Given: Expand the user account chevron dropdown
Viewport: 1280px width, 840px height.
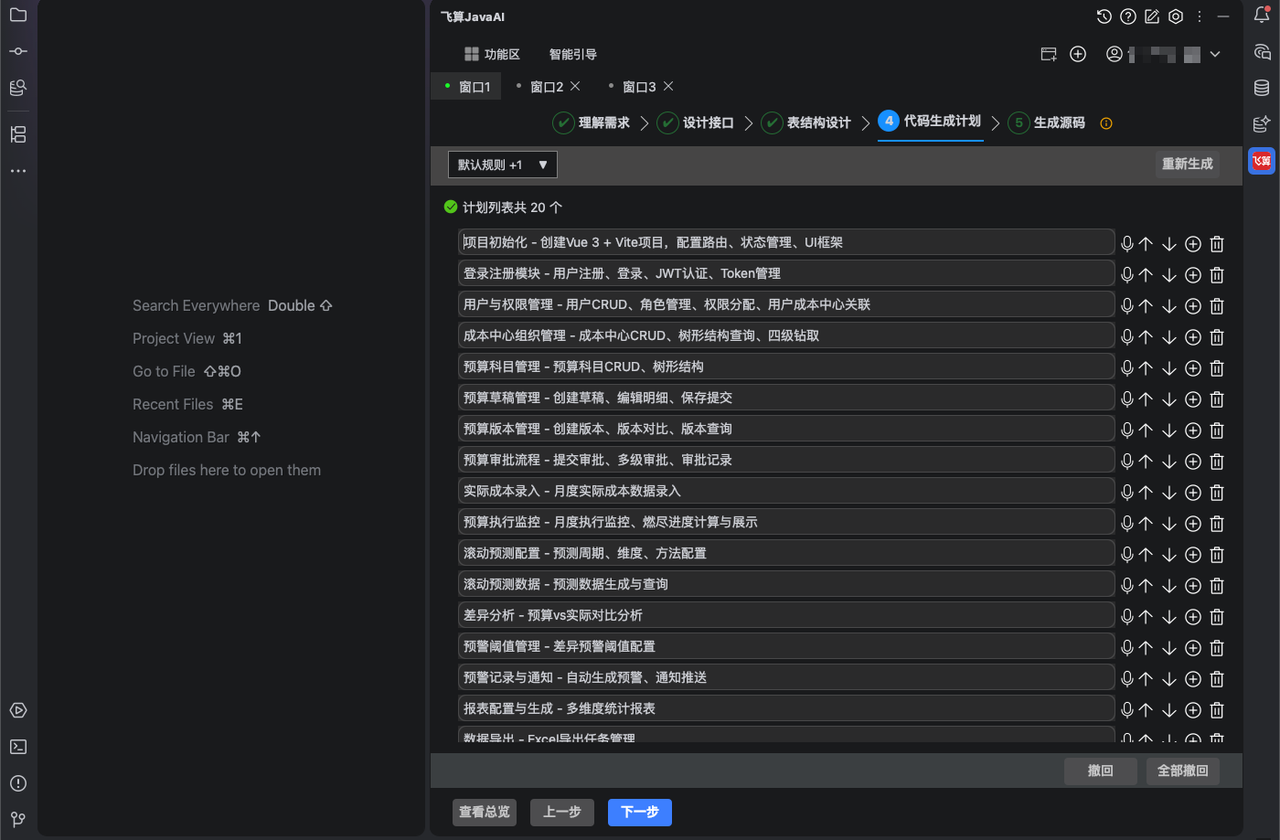Looking at the screenshot, I should pyautogui.click(x=1215, y=54).
